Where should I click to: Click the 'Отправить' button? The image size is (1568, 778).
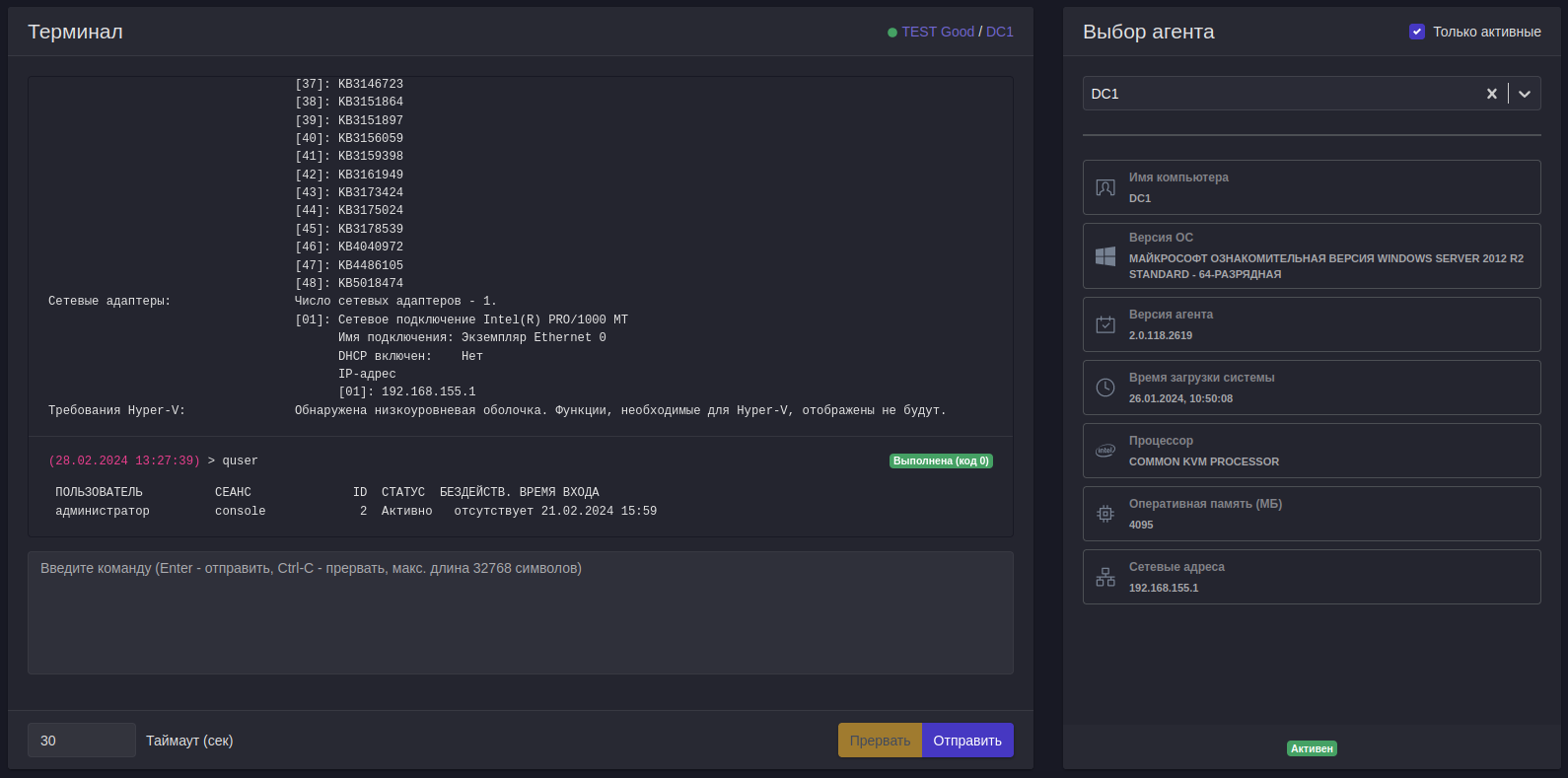coord(967,741)
